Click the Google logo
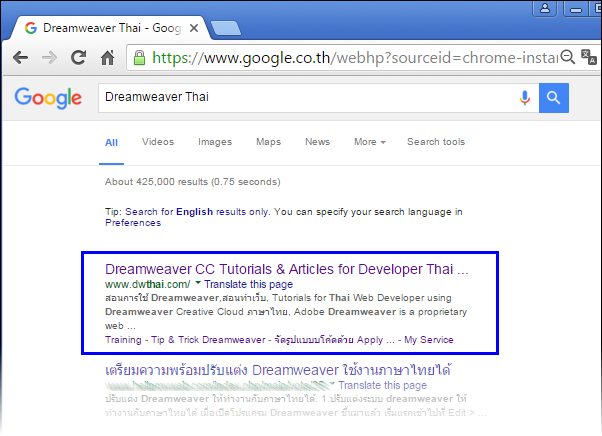The image size is (602, 436). (x=48, y=98)
